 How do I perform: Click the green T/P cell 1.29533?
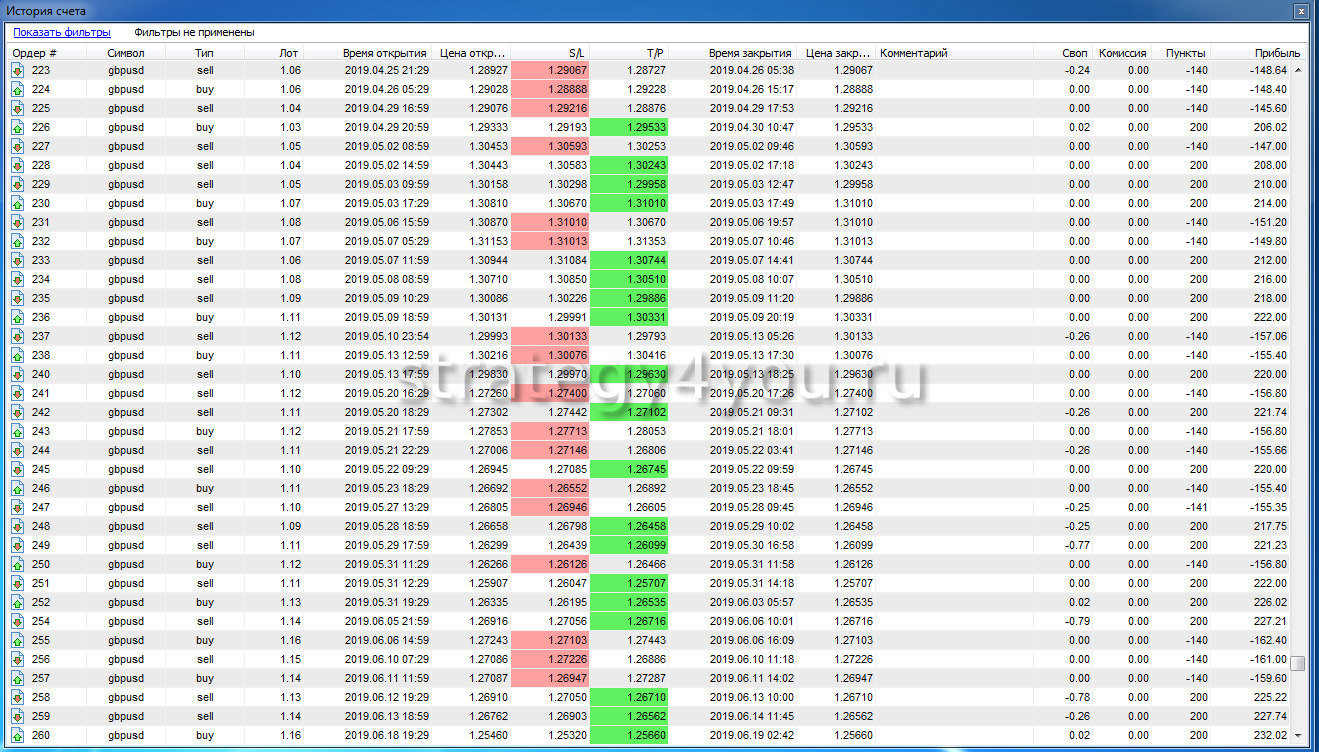pos(628,127)
